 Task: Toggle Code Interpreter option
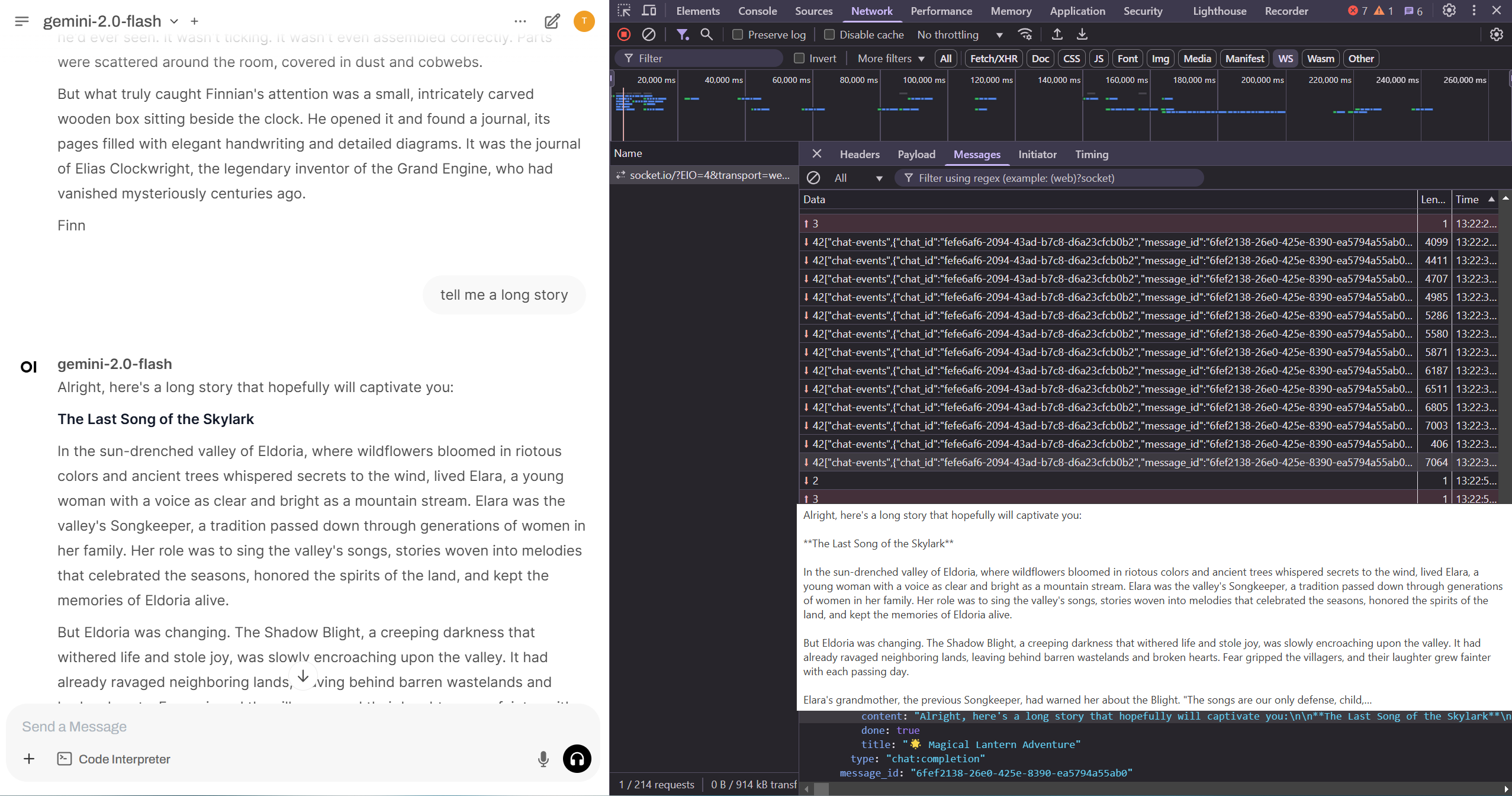coord(114,759)
